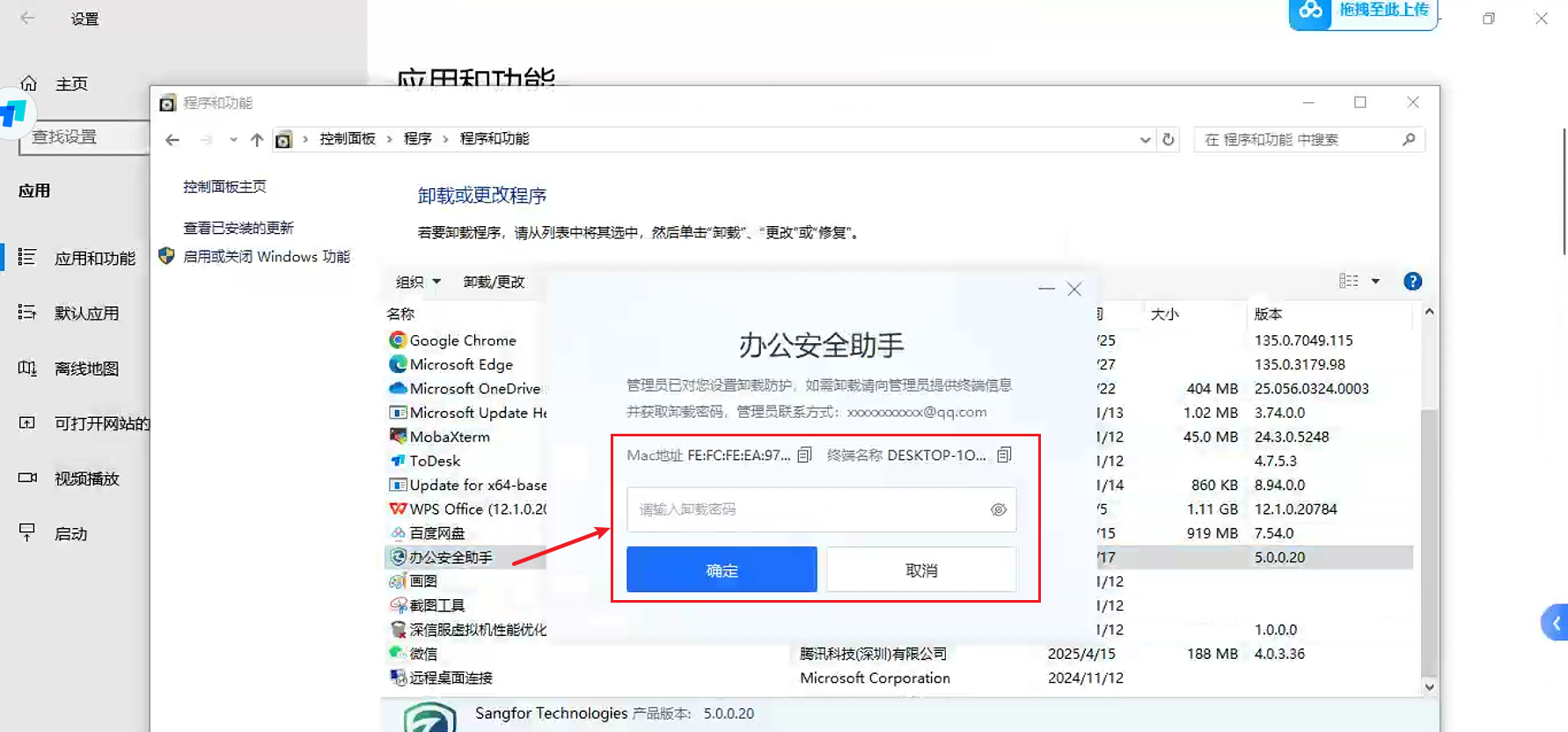Screen dimensions: 1568x732
Task: Click the 取消 cancel button
Action: click(x=921, y=570)
